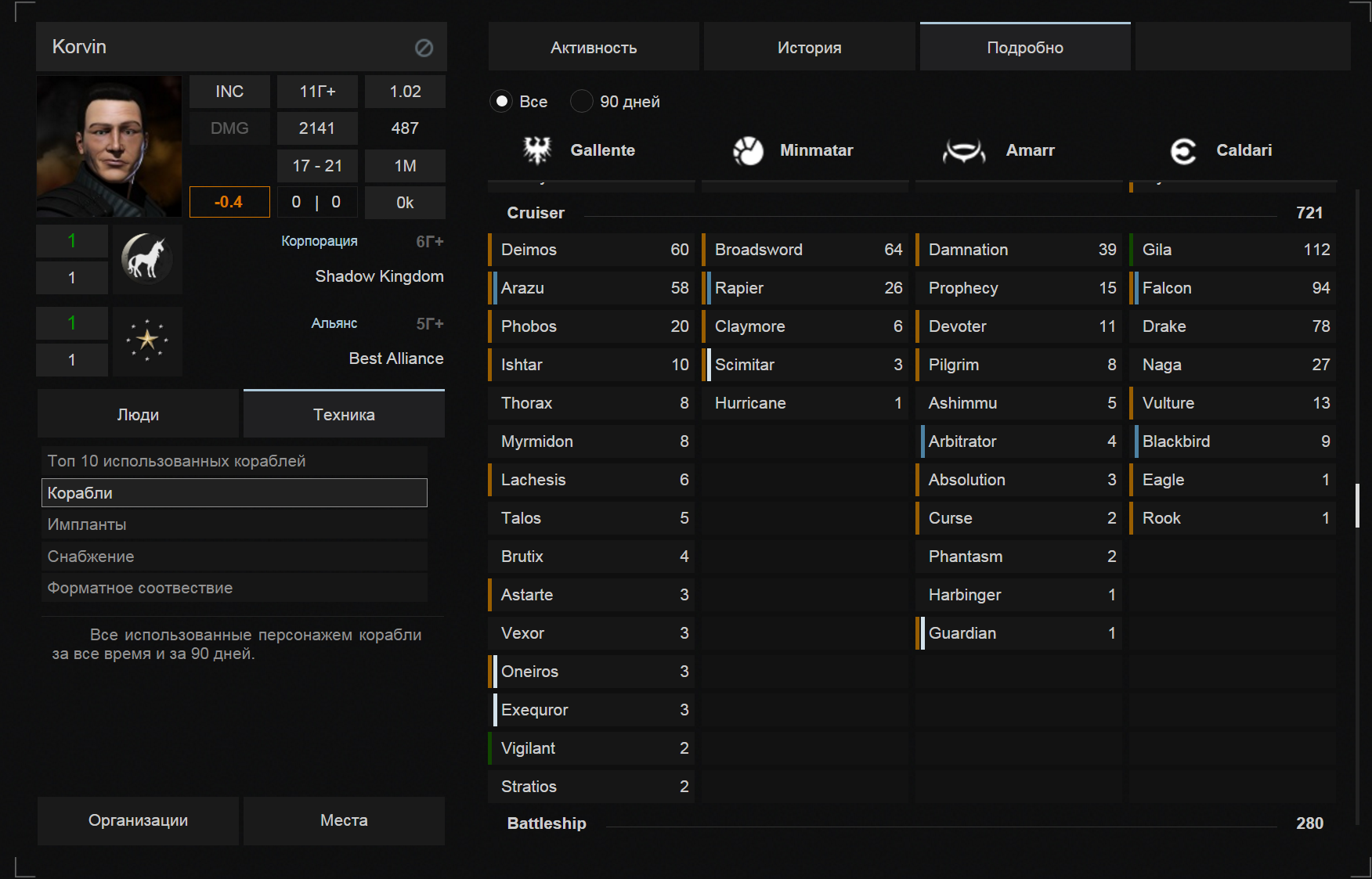The image size is (1372, 879).
Task: Click the Broadsword ship row
Action: click(x=805, y=250)
